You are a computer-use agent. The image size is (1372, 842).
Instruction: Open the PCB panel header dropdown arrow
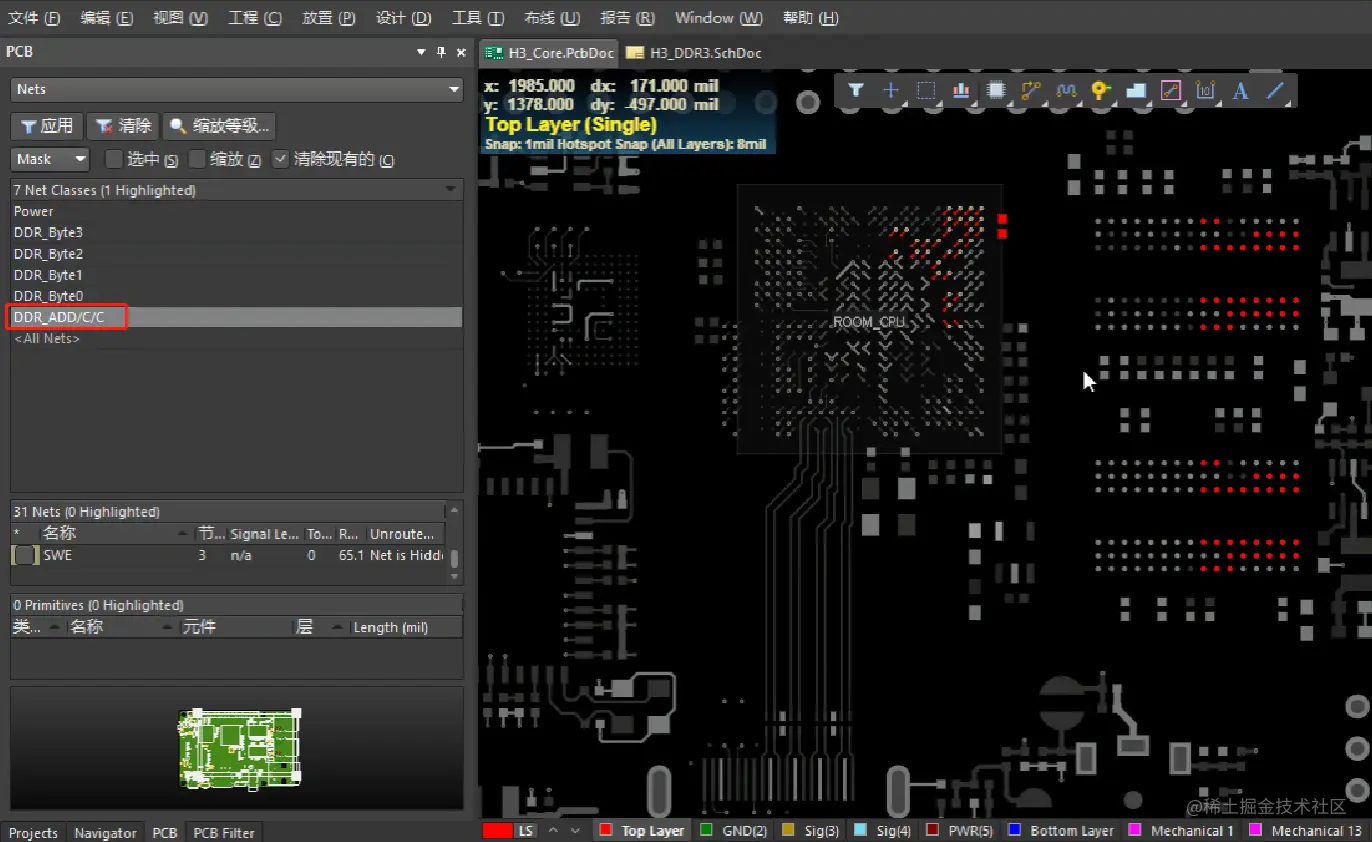tap(420, 51)
